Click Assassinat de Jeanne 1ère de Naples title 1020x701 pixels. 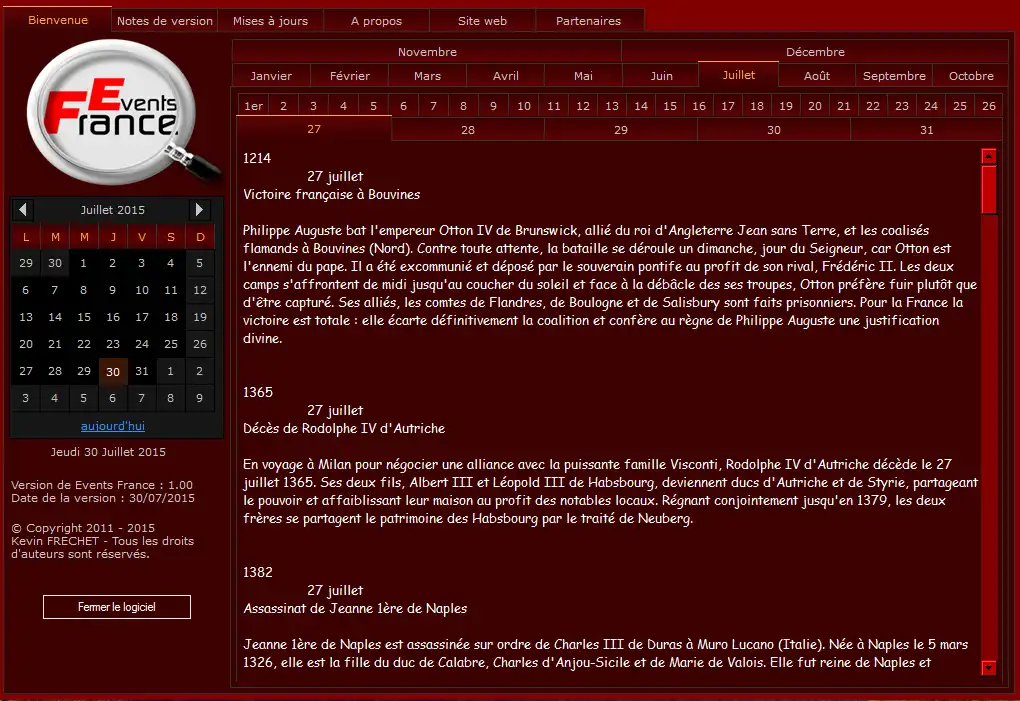[355, 609]
